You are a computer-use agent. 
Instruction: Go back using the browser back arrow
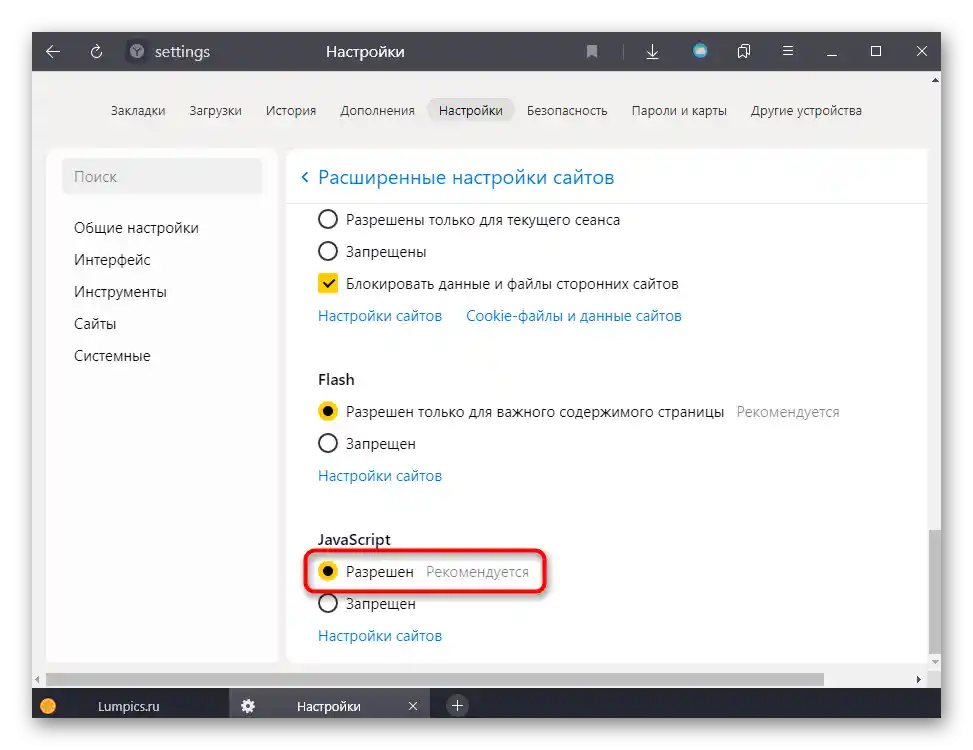[x=53, y=51]
